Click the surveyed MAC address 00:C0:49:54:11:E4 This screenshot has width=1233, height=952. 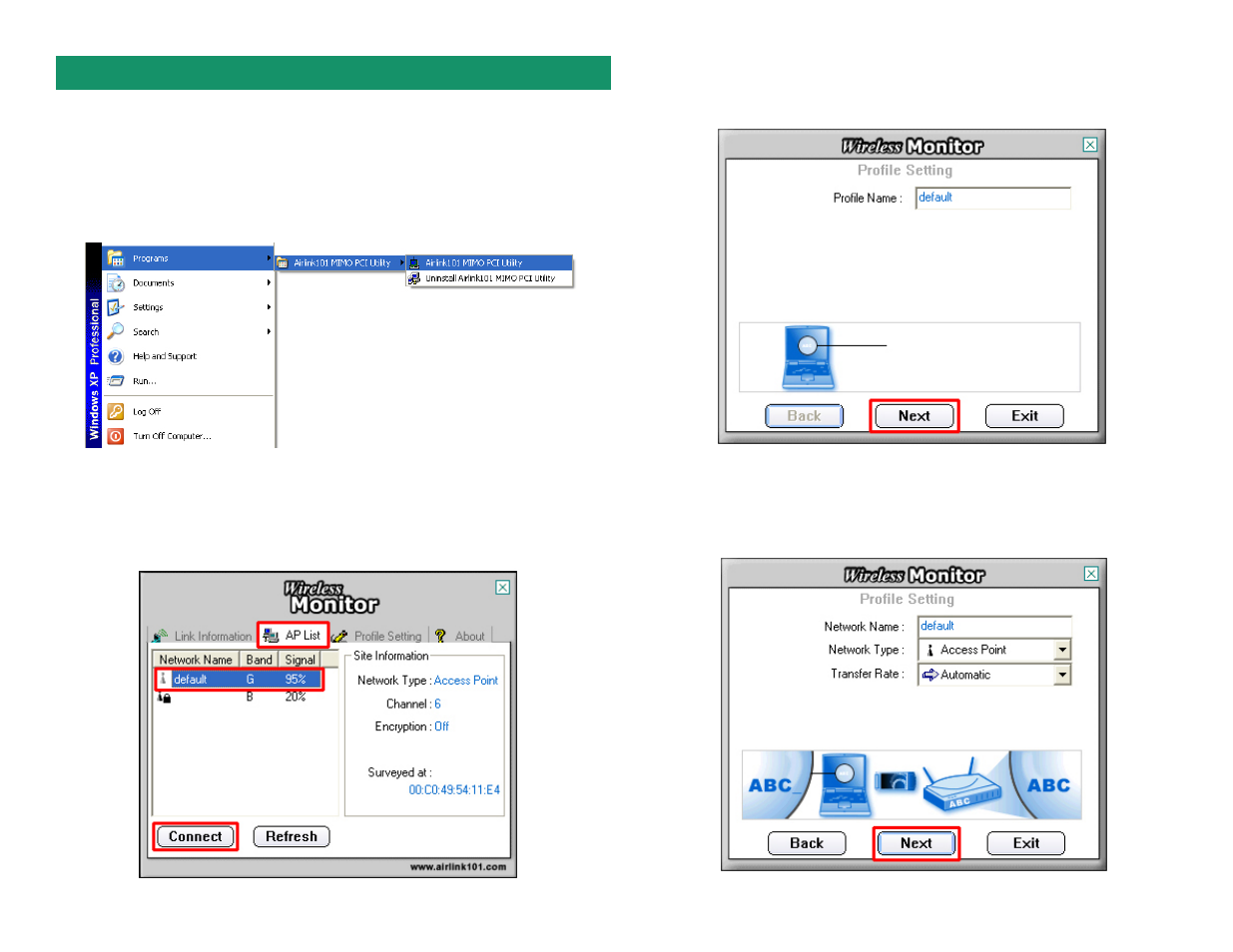[454, 790]
